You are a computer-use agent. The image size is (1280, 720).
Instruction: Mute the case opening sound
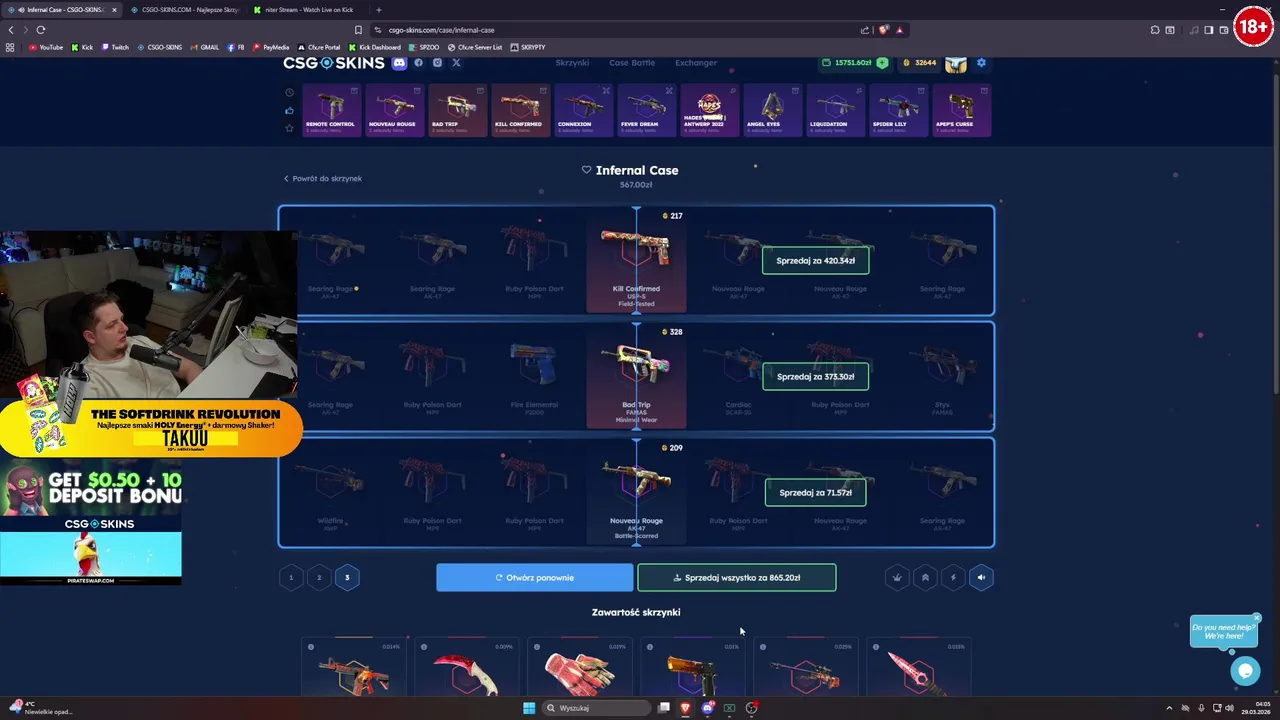pos(981,577)
